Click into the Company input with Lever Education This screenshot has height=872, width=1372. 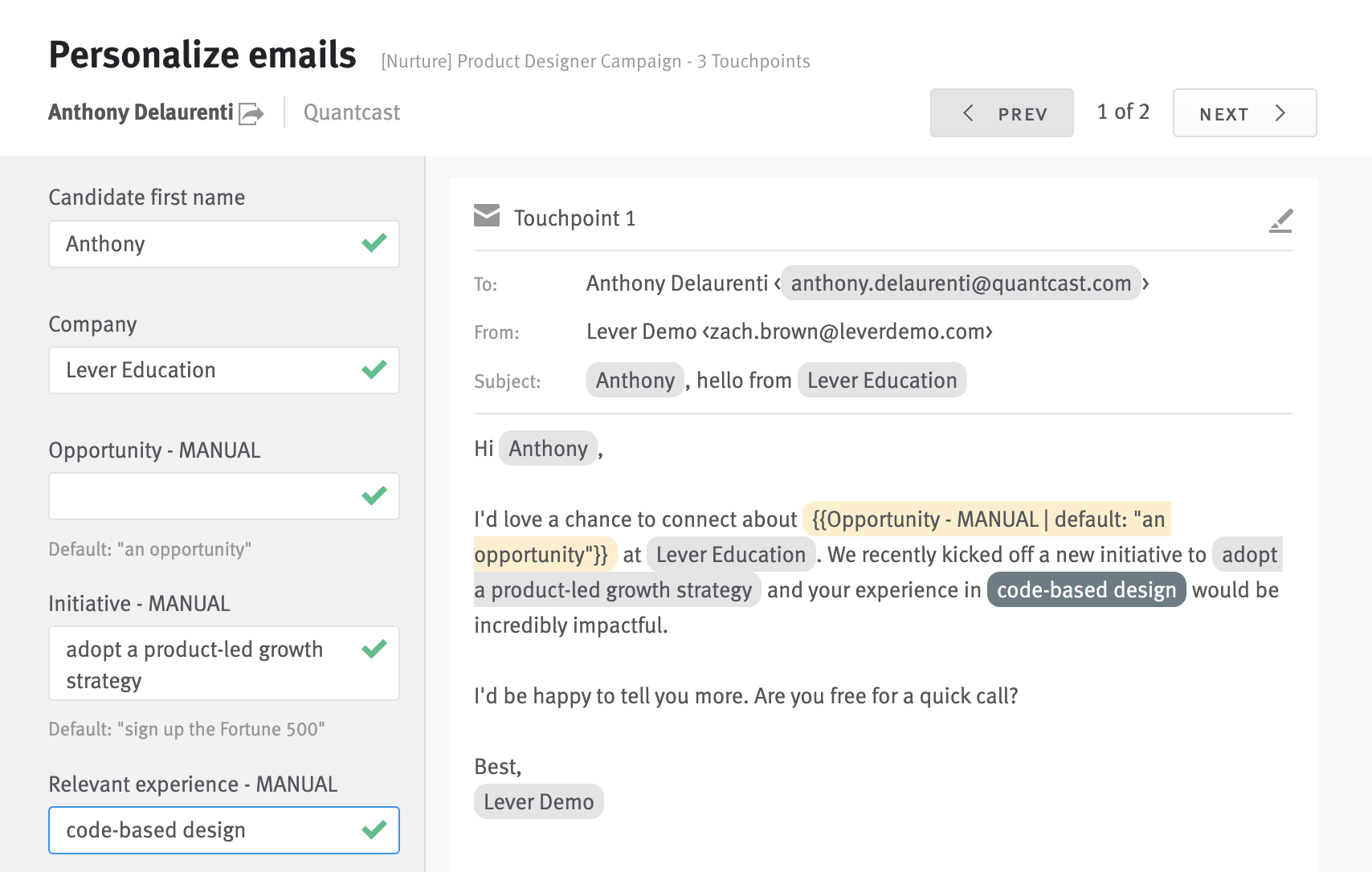click(x=224, y=370)
